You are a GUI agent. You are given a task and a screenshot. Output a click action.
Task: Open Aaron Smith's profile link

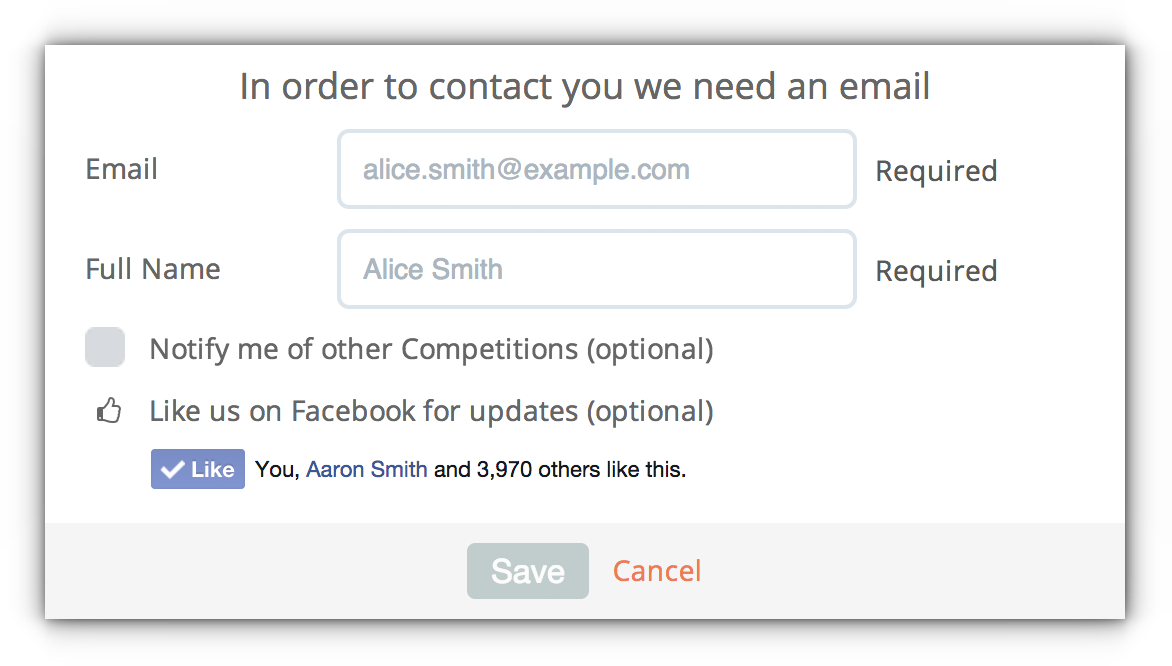(x=366, y=469)
